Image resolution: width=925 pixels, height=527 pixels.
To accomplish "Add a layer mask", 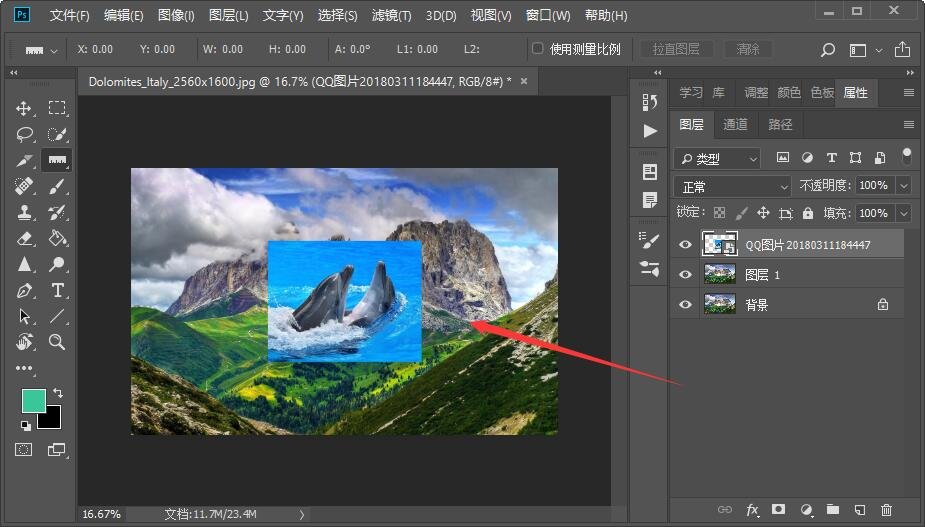I will pyautogui.click(x=779, y=509).
